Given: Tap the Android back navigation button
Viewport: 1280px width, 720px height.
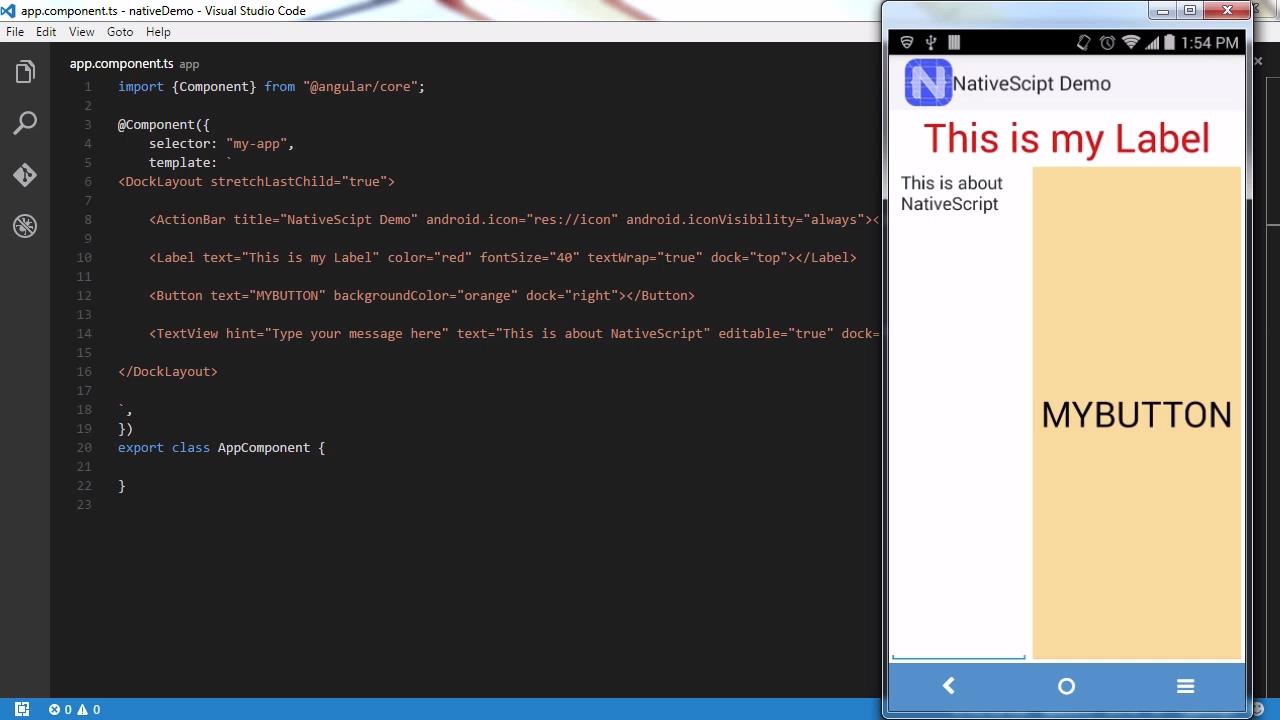Looking at the screenshot, I should (x=948, y=686).
